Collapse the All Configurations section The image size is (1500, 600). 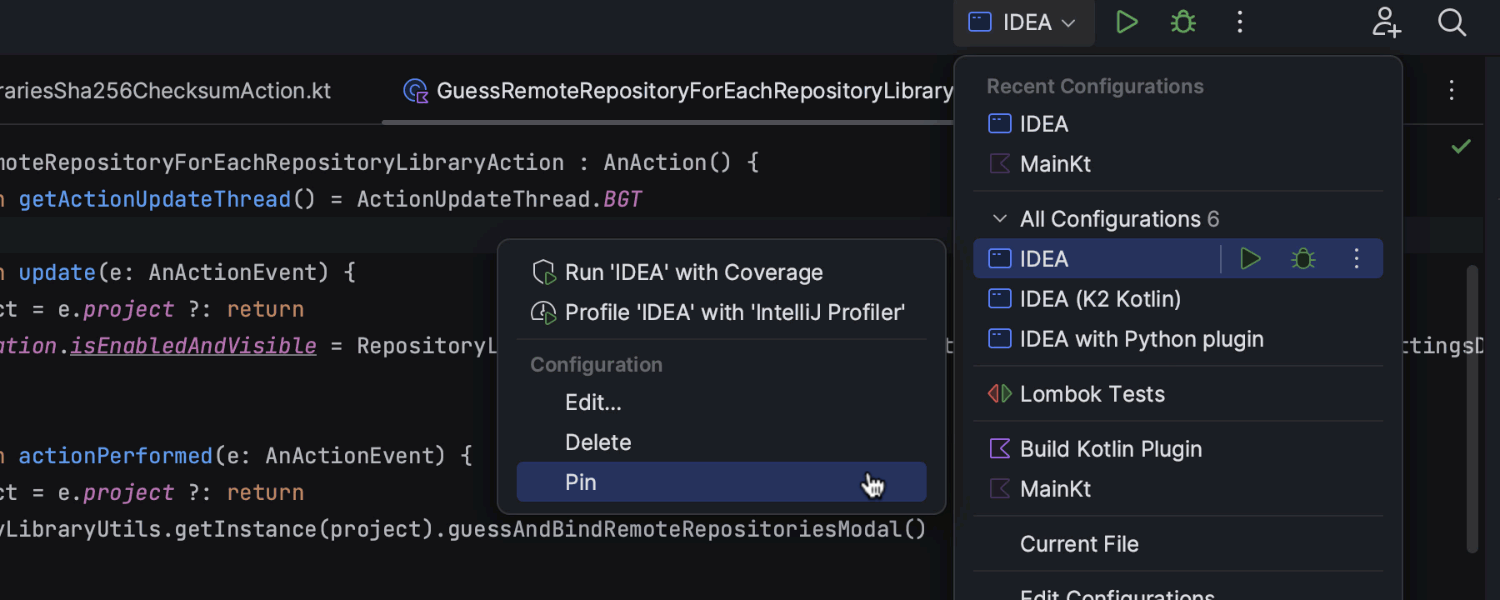coord(999,219)
